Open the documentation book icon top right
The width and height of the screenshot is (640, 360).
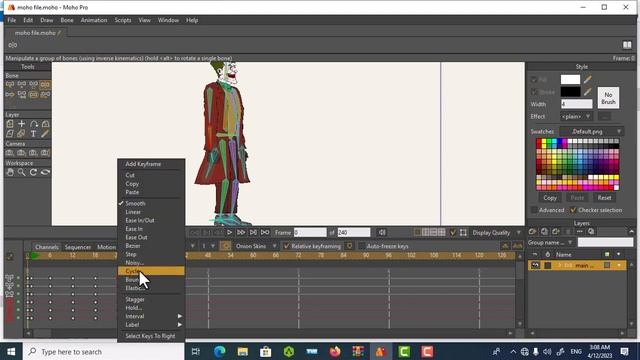tap(627, 45)
